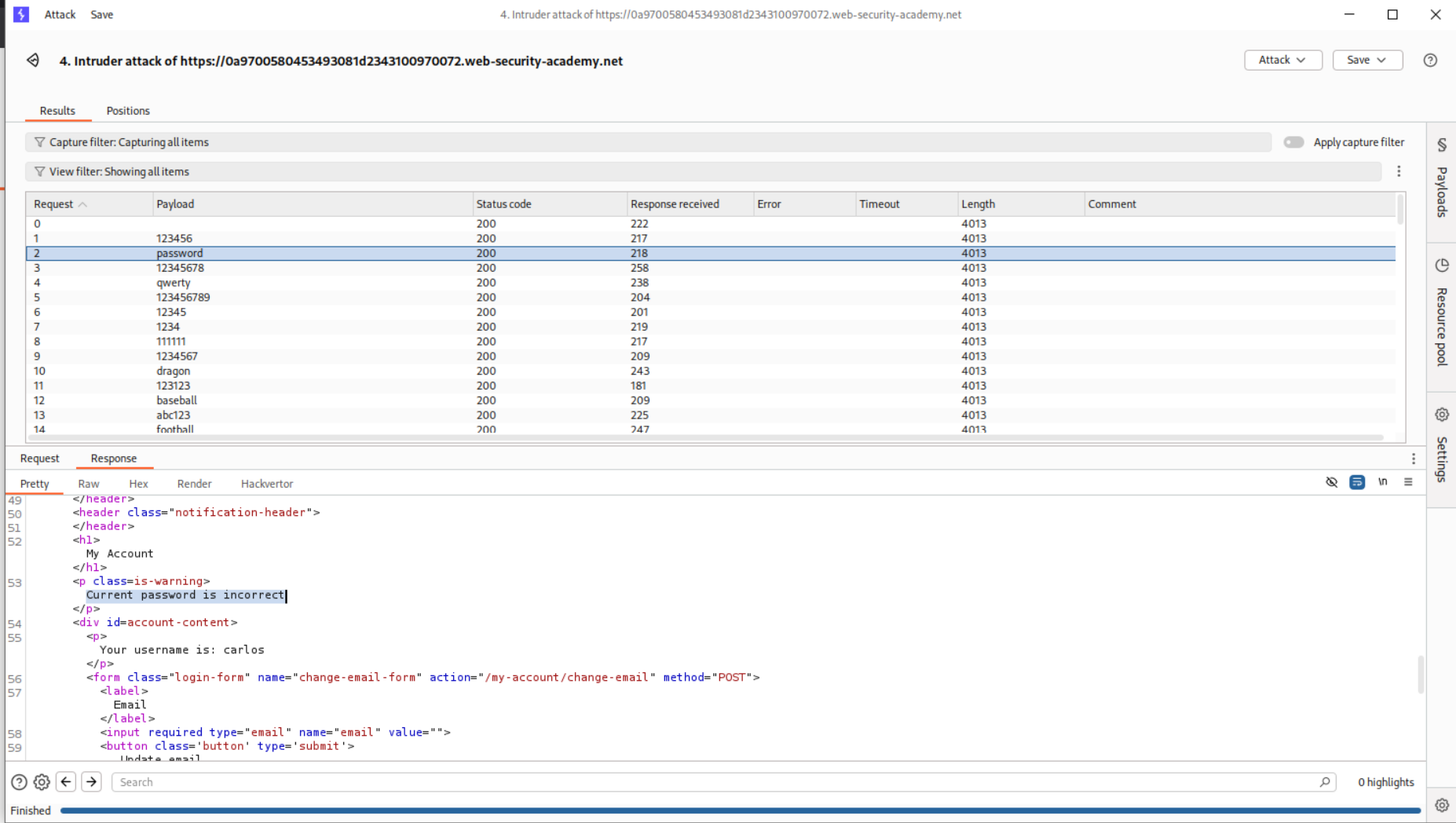The image size is (1456, 823).
Task: Switch to the Raw response view tab
Action: coord(89,484)
